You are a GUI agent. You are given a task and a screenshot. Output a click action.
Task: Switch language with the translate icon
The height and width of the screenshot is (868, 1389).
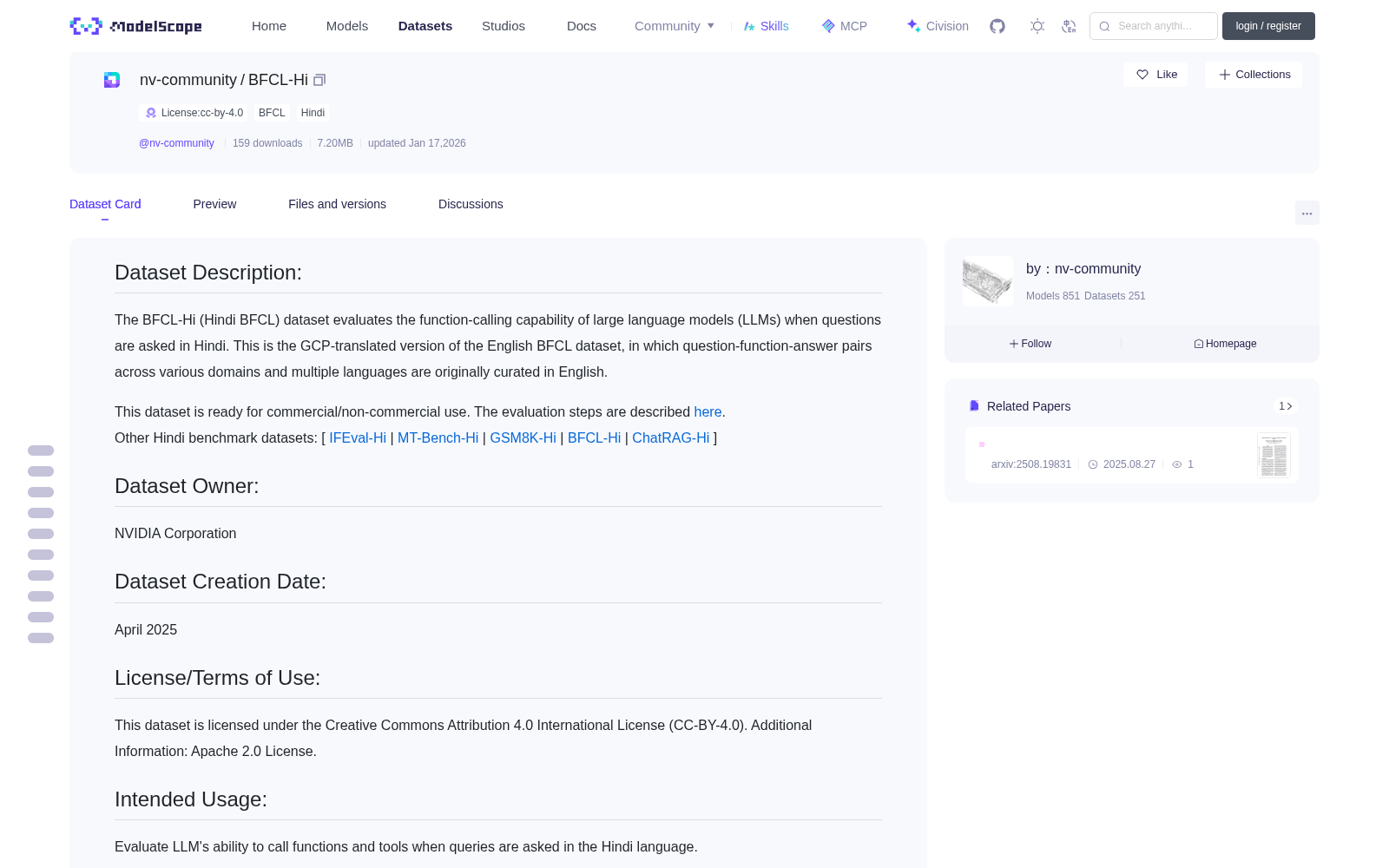click(1069, 26)
